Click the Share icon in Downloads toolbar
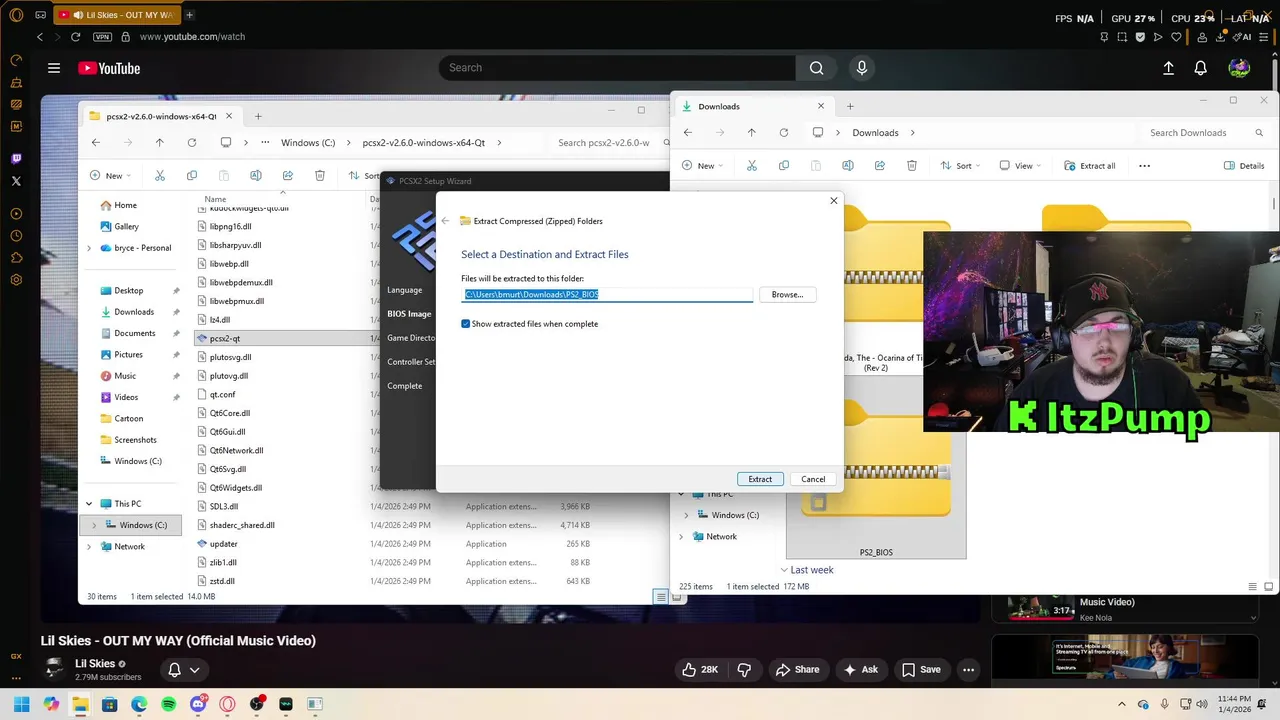1280x720 pixels. coord(880,166)
